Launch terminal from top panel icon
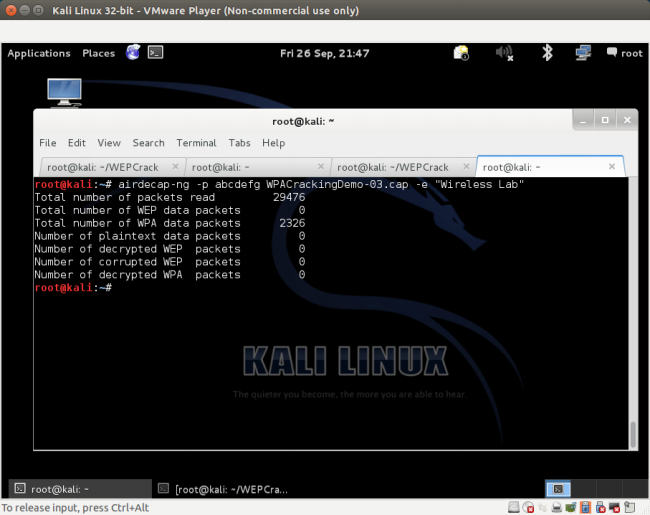 [155, 53]
